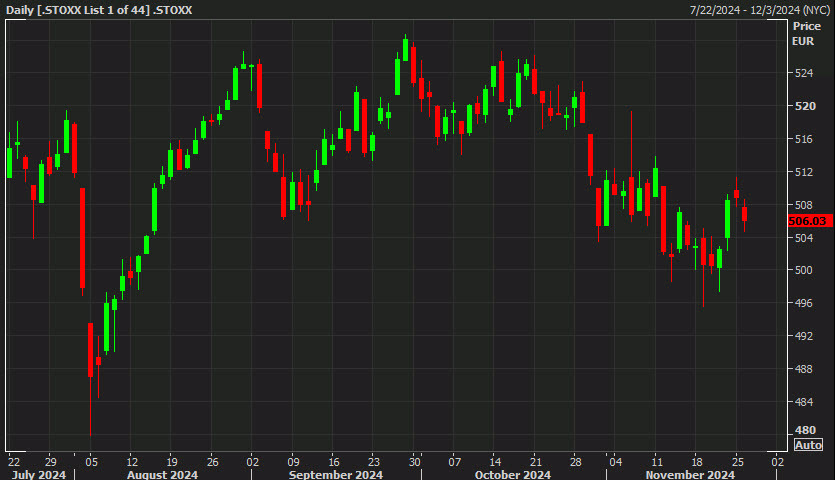Click the date label 25 on the time axis
The width and height of the screenshot is (835, 480).
(x=738, y=462)
